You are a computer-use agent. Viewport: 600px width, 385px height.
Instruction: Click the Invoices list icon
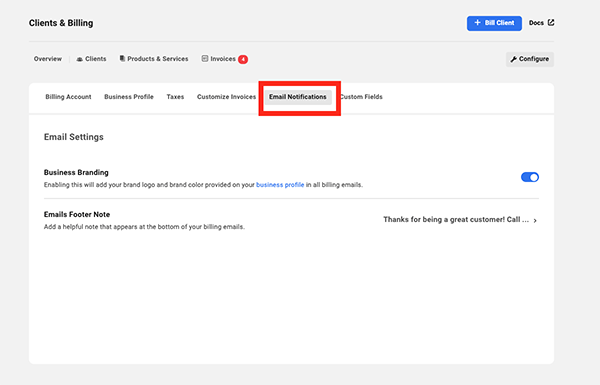click(205, 59)
